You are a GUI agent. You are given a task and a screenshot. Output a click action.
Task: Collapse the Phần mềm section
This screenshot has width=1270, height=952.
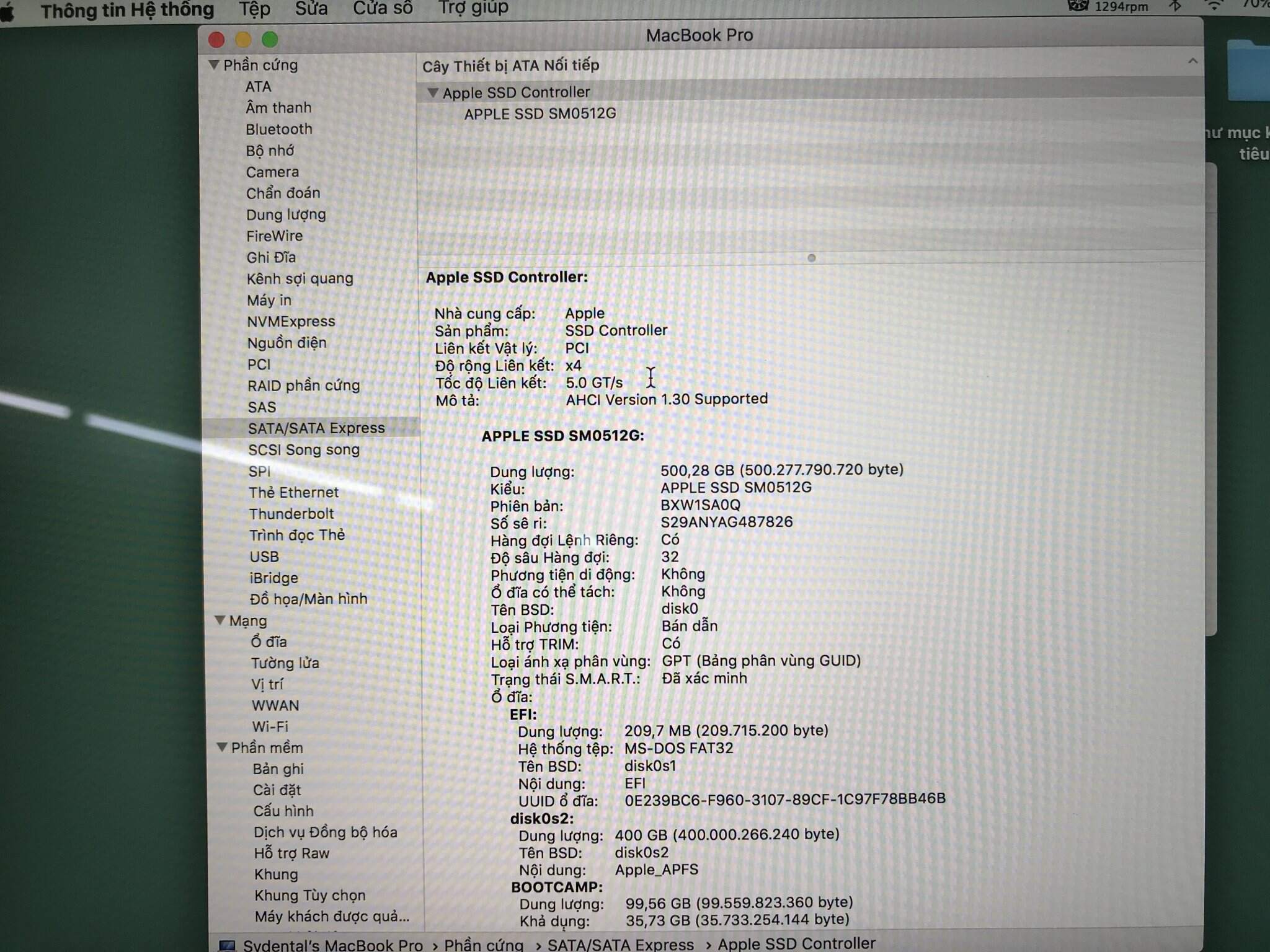click(x=221, y=747)
